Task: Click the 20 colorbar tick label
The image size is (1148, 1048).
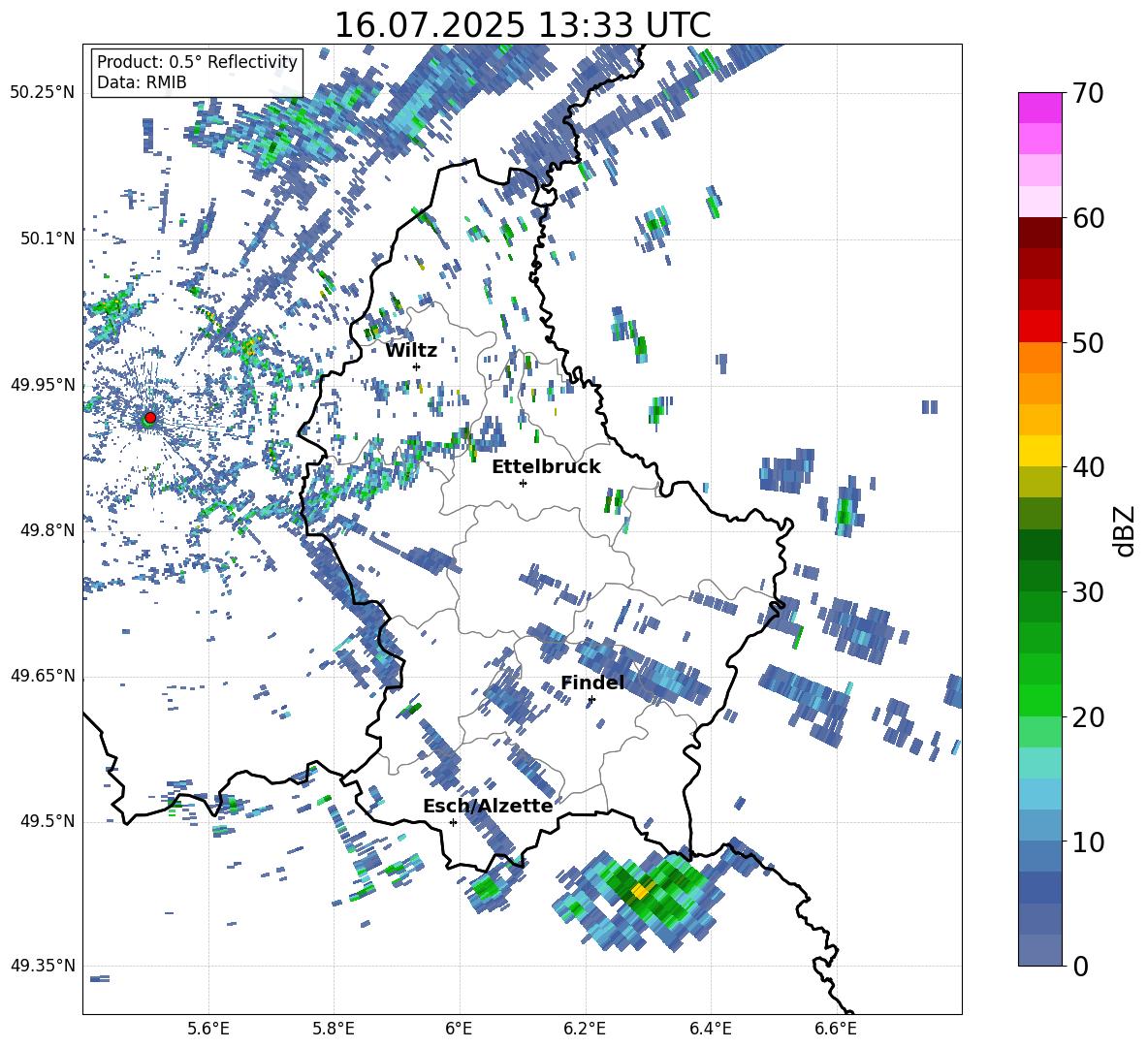Action: coord(1088,717)
